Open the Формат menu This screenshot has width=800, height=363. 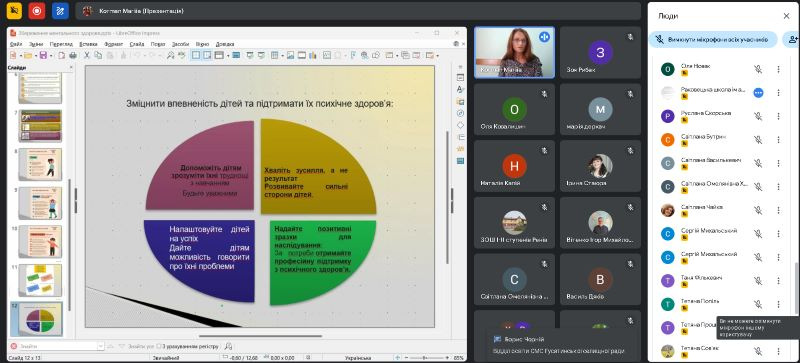click(x=113, y=44)
